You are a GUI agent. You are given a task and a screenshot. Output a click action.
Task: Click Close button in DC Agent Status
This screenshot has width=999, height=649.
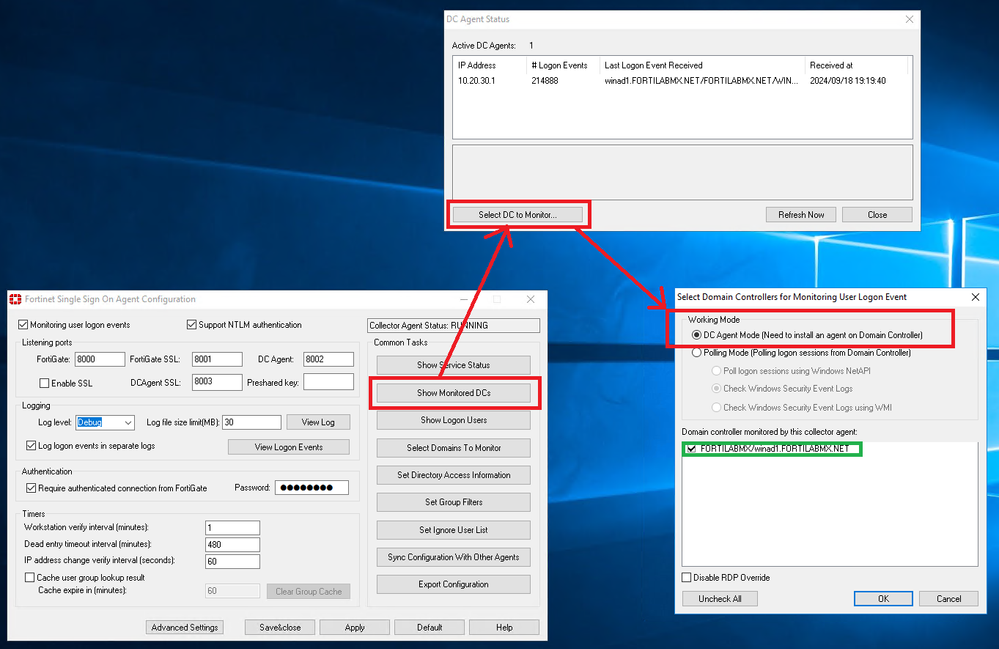coord(877,215)
